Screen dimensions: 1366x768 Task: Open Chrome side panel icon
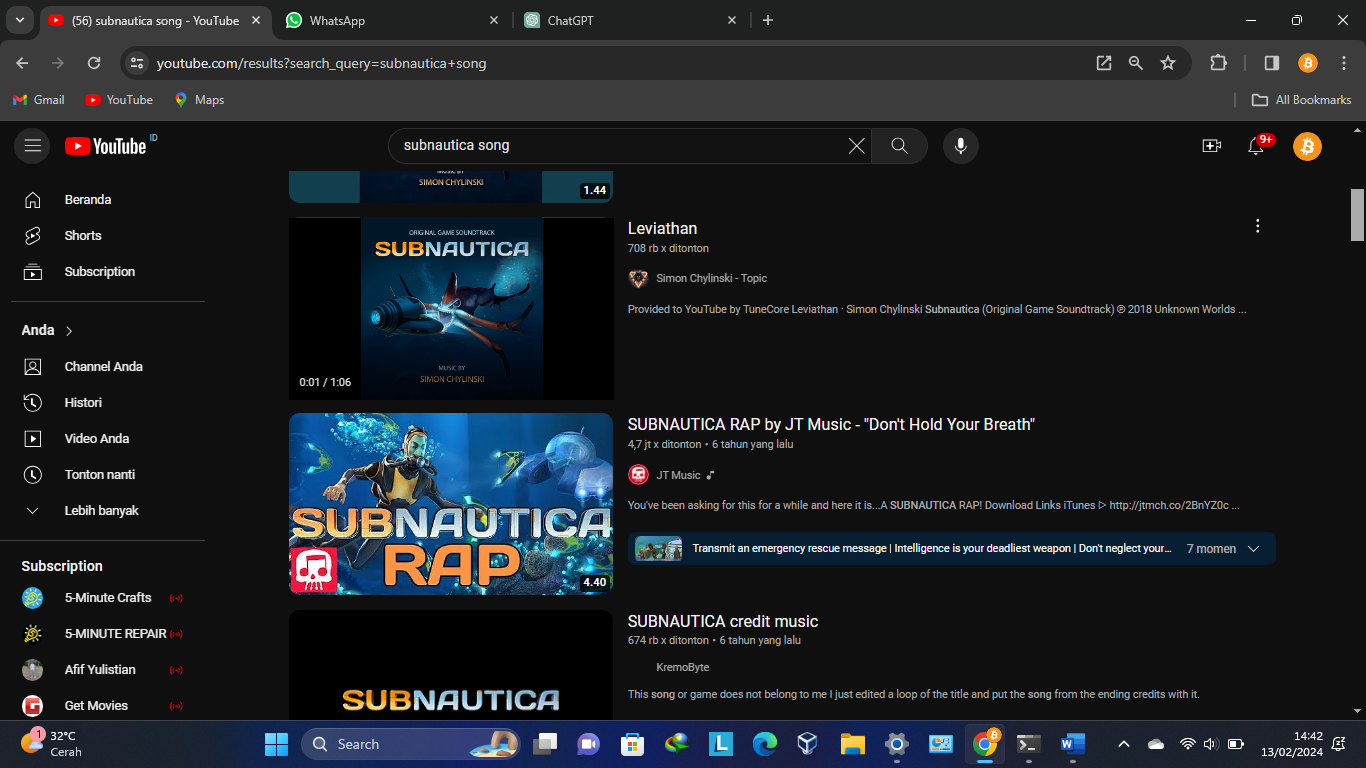pyautogui.click(x=1272, y=63)
